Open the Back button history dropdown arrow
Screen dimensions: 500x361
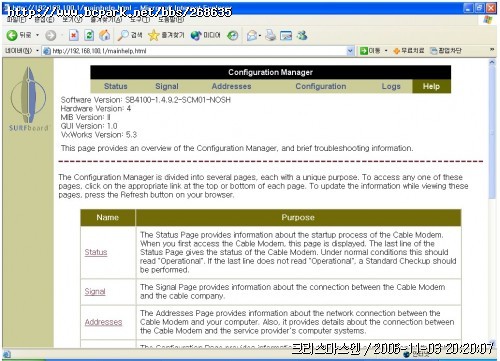pyautogui.click(x=37, y=35)
